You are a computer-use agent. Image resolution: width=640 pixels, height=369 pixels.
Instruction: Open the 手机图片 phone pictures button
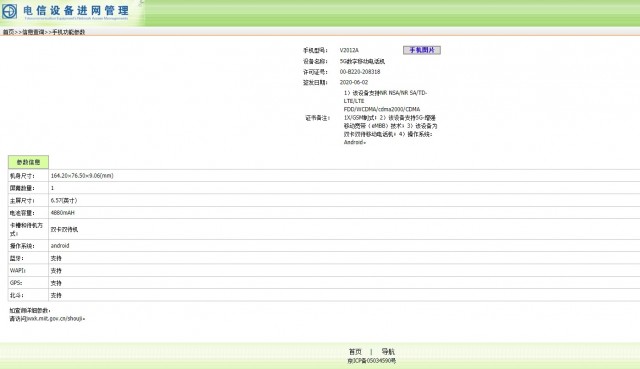coord(422,50)
